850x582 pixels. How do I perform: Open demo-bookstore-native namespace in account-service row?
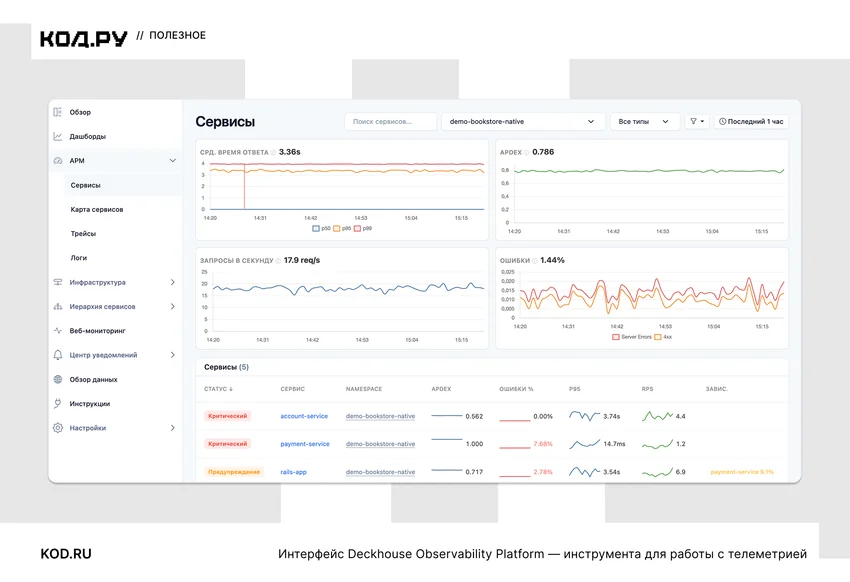click(381, 416)
